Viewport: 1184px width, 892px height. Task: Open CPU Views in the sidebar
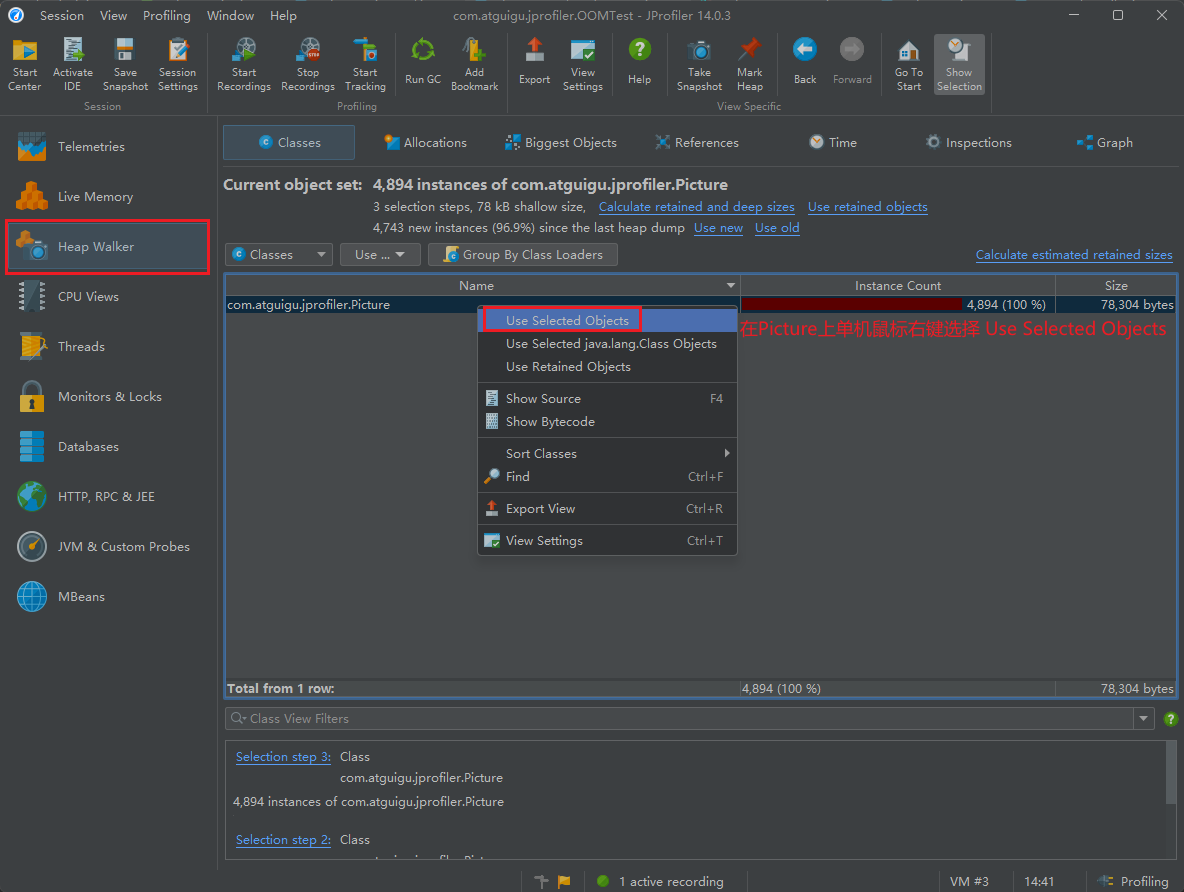pos(109,297)
